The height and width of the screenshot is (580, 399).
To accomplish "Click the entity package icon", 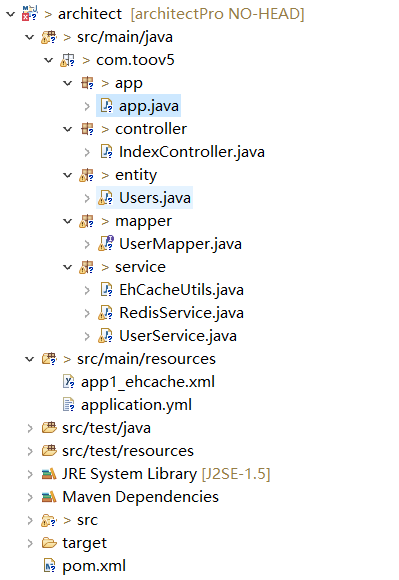I will (x=87, y=175).
